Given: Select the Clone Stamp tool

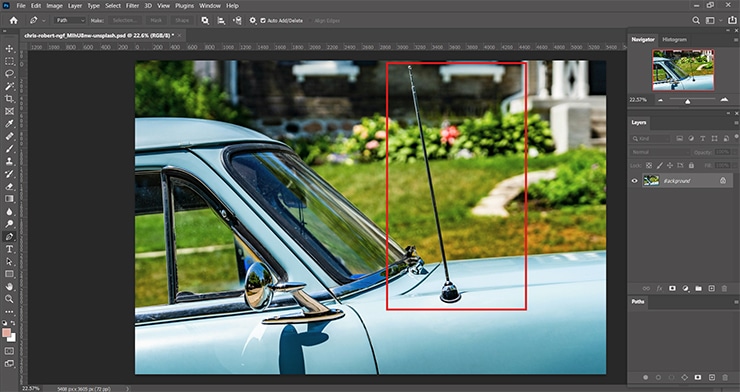Looking at the screenshot, I should [x=9, y=161].
